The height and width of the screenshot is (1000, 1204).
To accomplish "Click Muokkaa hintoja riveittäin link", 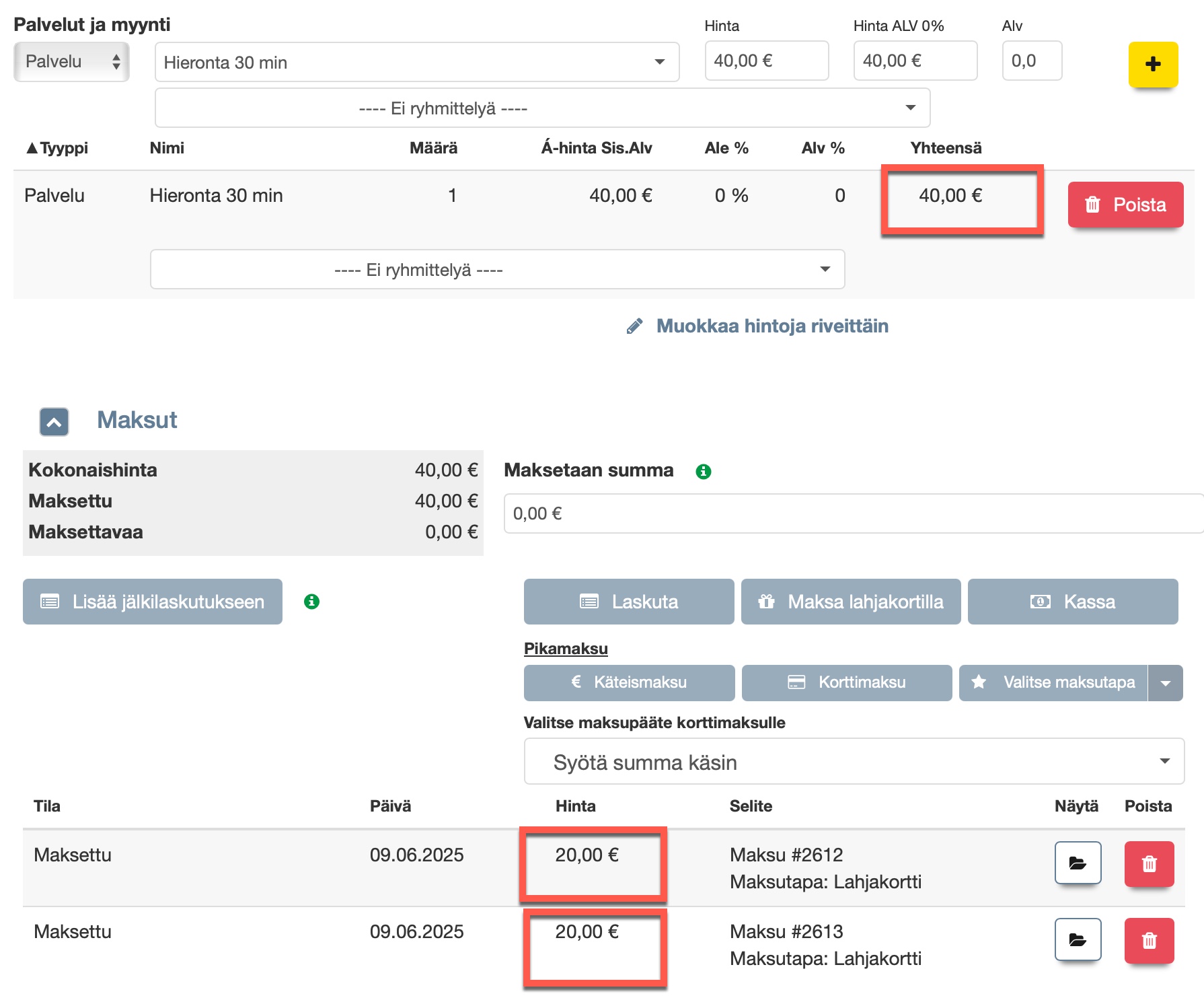I will click(x=772, y=326).
